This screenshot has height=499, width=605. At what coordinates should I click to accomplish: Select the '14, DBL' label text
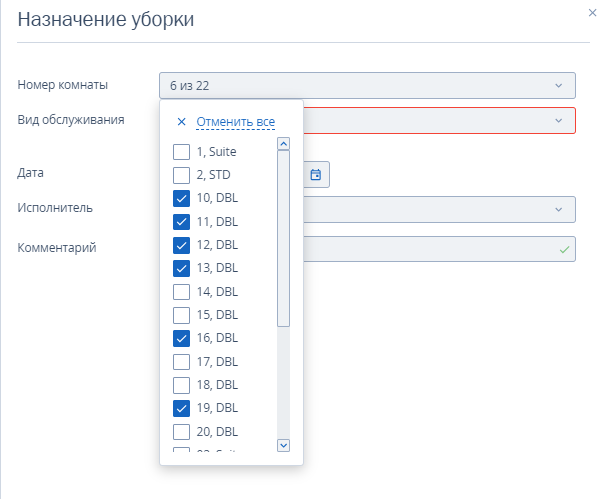[x=217, y=292]
